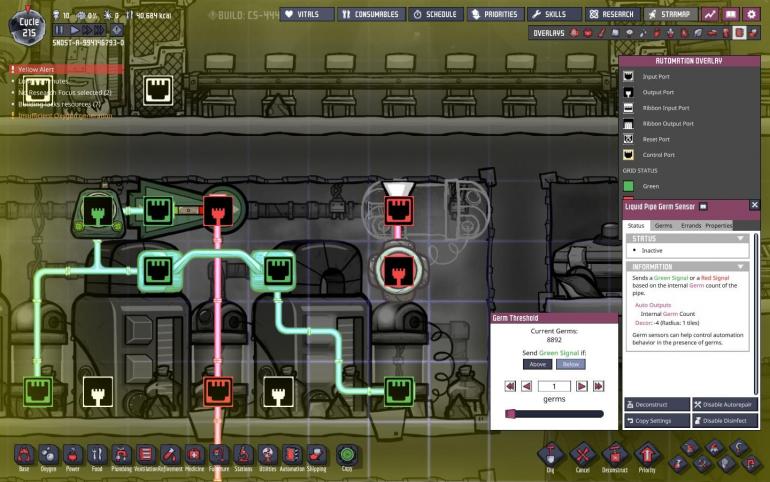This screenshot has width=770, height=482.
Task: Click the germ threshold slider handle
Action: 511,414
